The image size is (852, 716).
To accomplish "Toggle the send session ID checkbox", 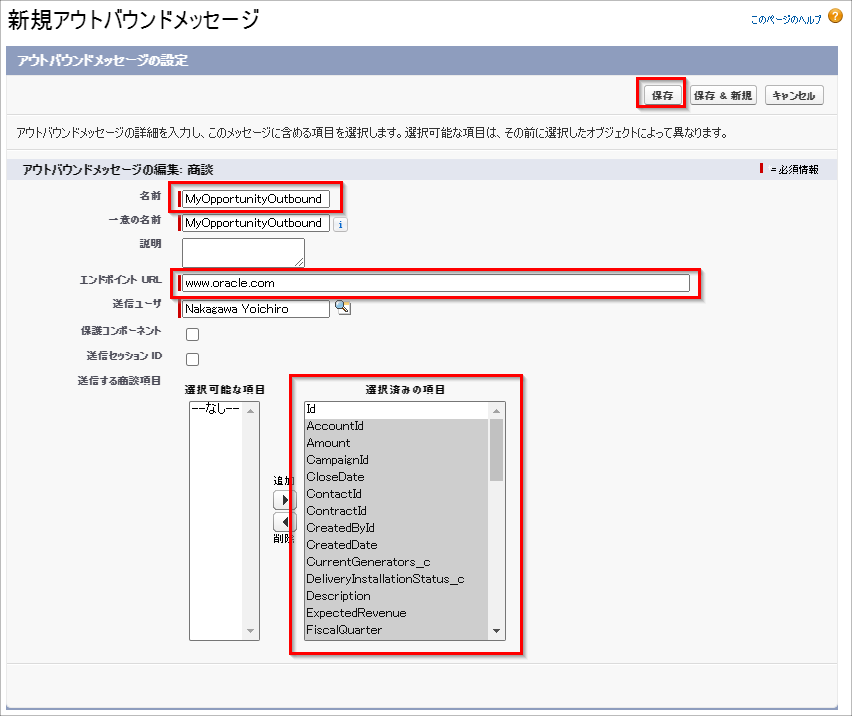I will pos(193,360).
